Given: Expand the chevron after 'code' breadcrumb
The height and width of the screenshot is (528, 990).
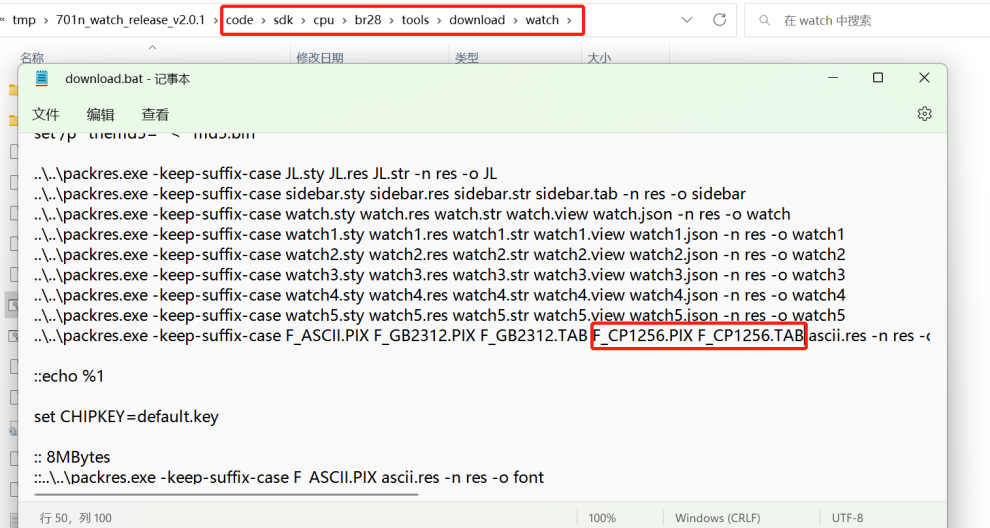Looking at the screenshot, I should (x=263, y=20).
